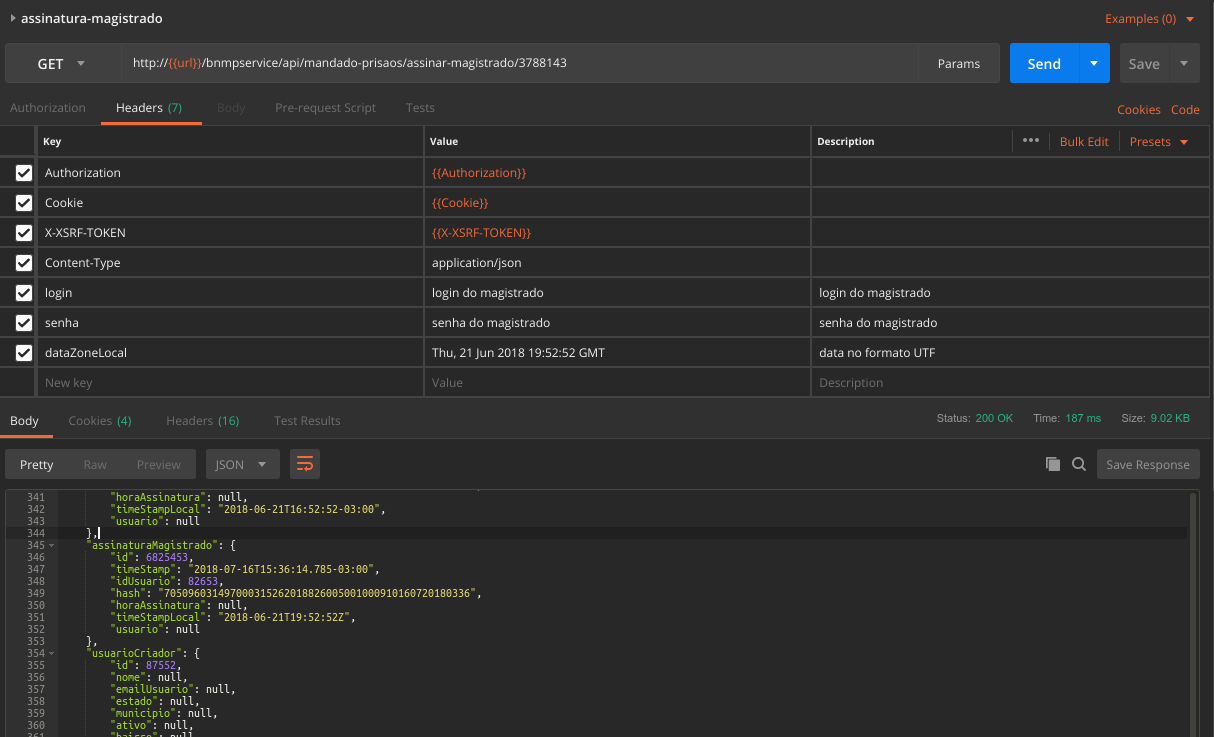Switch to Preview response view

click(x=159, y=464)
